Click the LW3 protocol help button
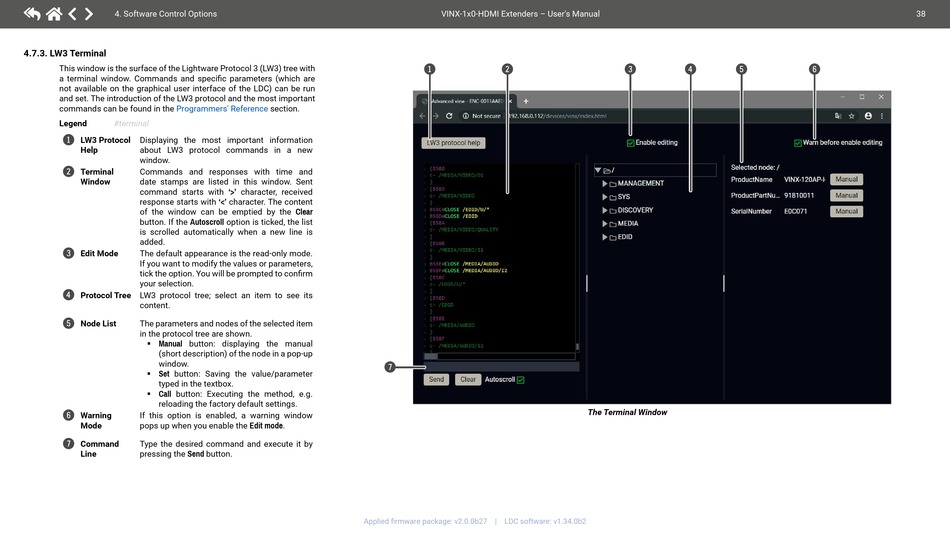950x533 pixels. point(453,143)
